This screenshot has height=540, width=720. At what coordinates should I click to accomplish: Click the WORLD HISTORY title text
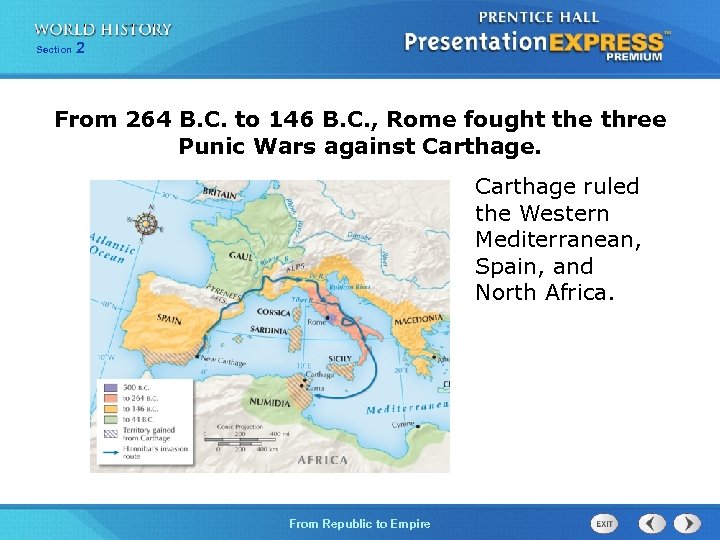[x=102, y=30]
